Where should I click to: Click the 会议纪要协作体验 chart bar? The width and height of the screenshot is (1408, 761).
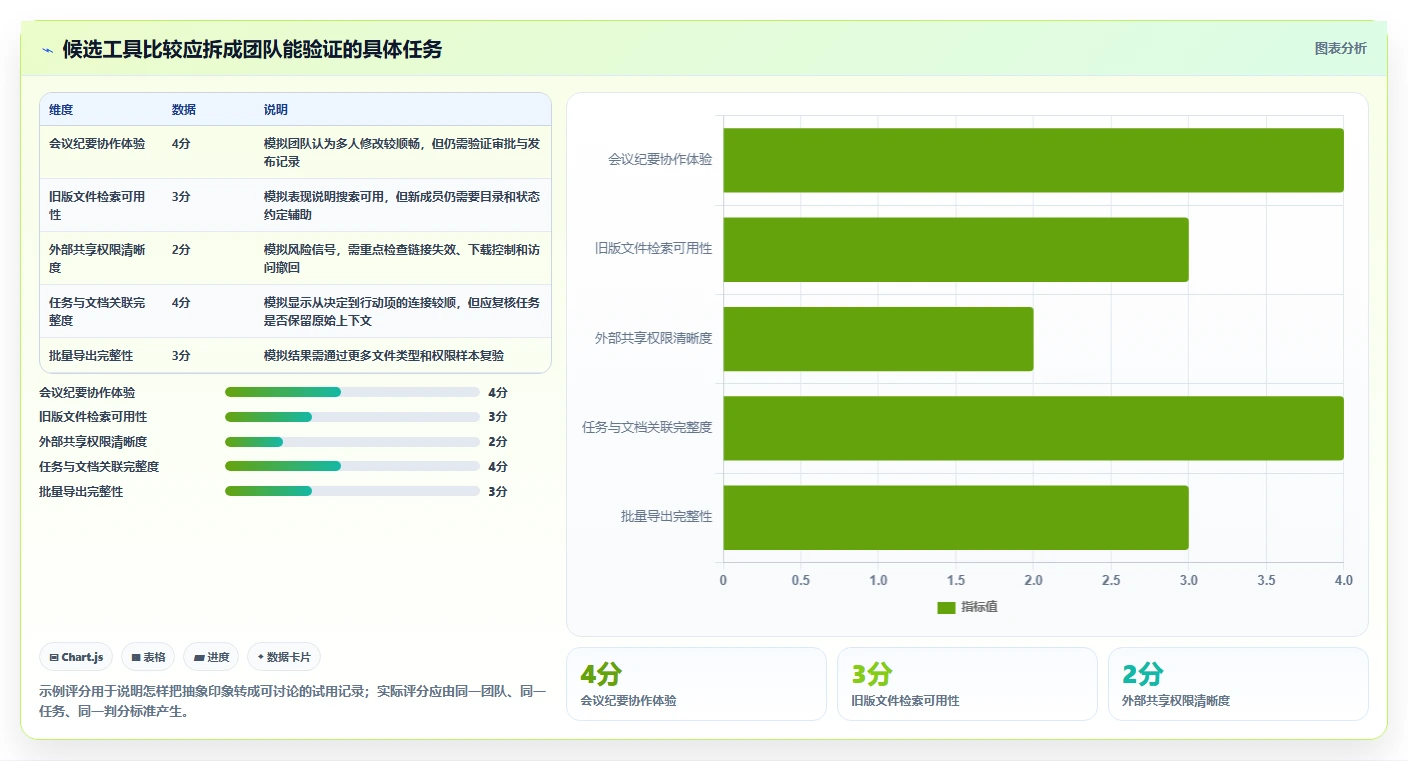coord(1033,160)
